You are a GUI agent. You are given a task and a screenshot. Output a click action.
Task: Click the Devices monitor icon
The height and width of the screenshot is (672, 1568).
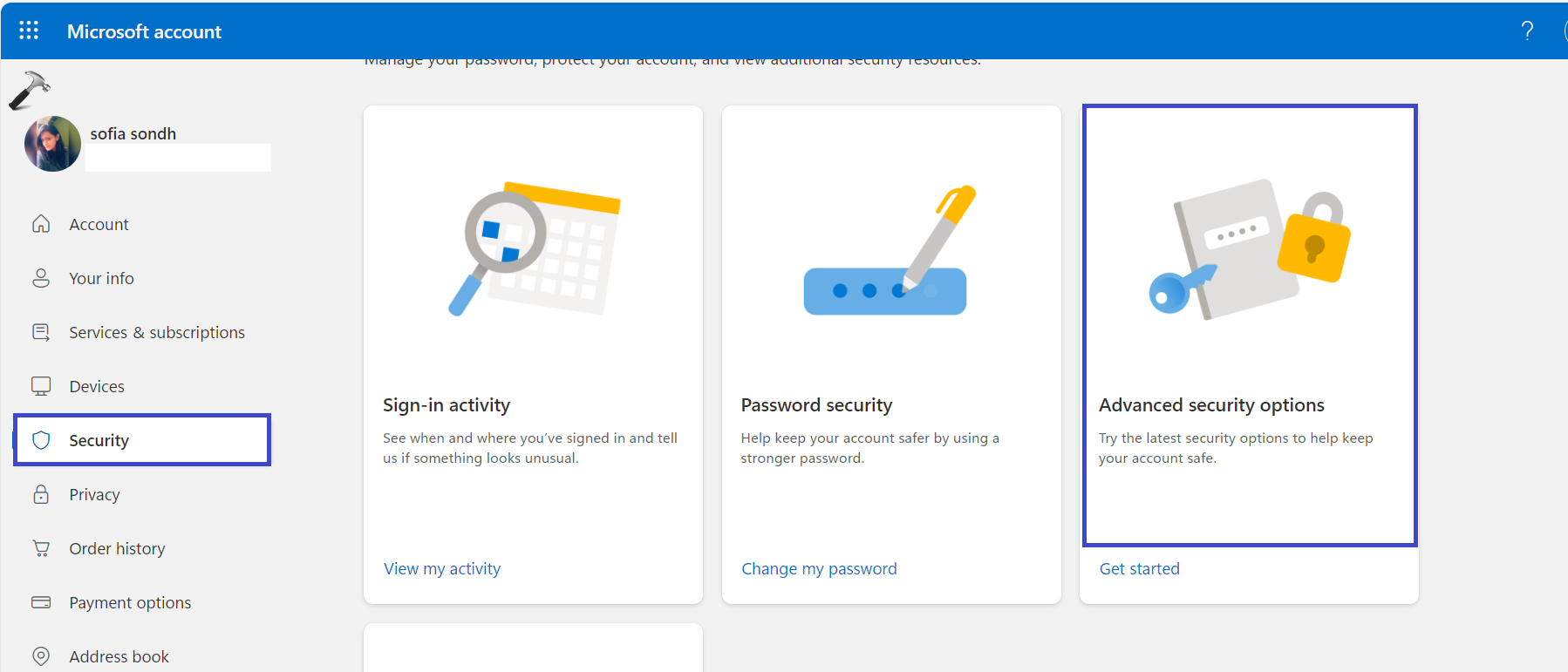[41, 386]
